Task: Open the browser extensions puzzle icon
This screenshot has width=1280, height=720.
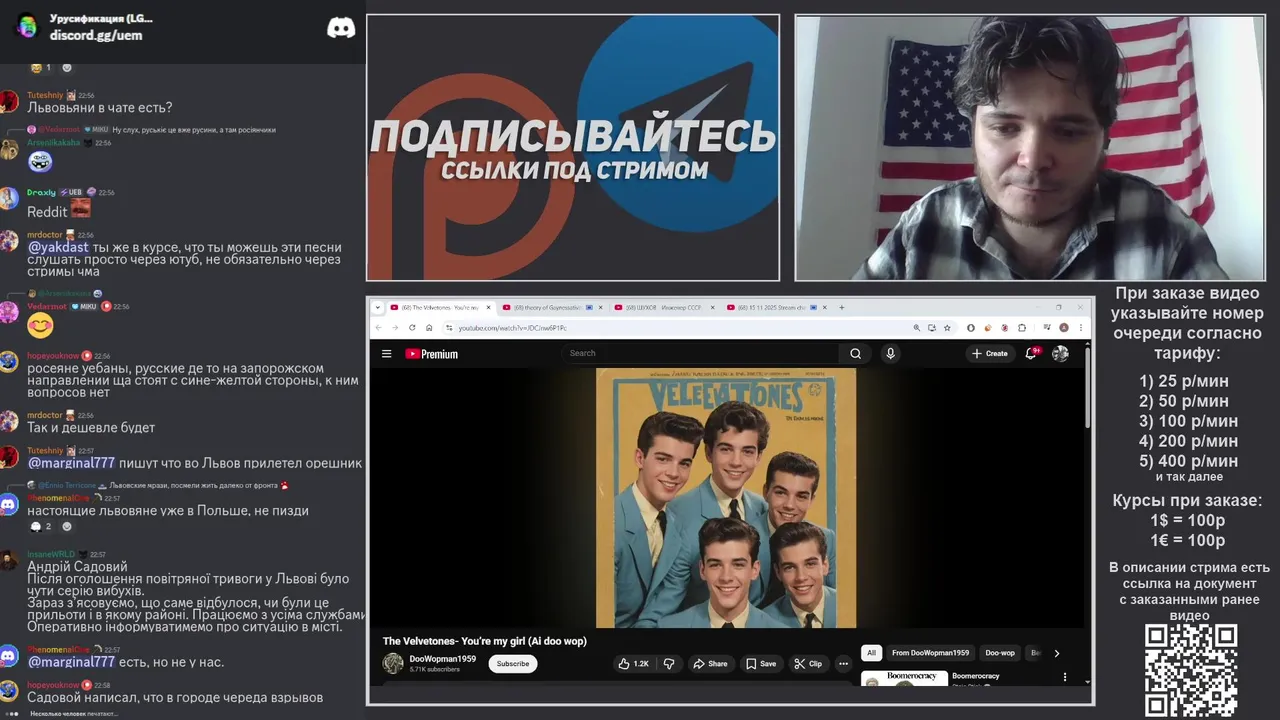Action: (x=1022, y=327)
